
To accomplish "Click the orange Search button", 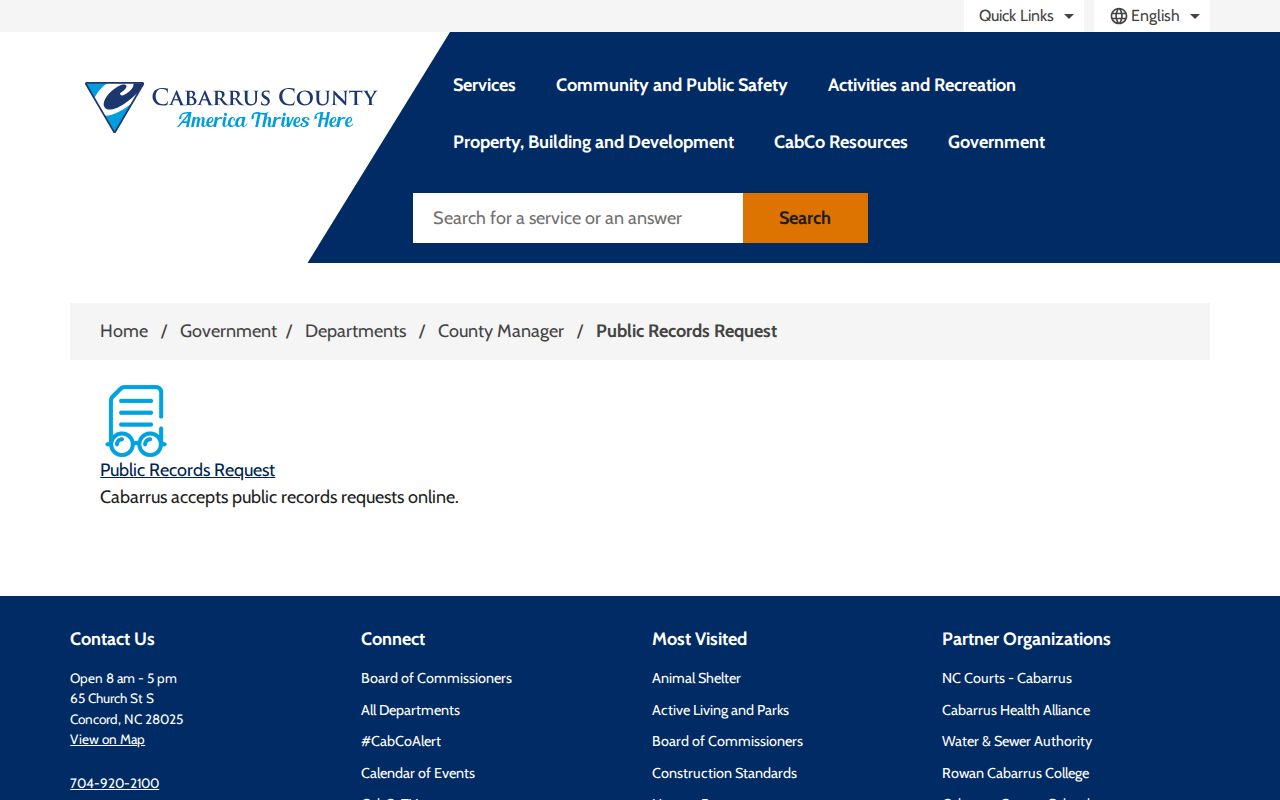I will [805, 218].
